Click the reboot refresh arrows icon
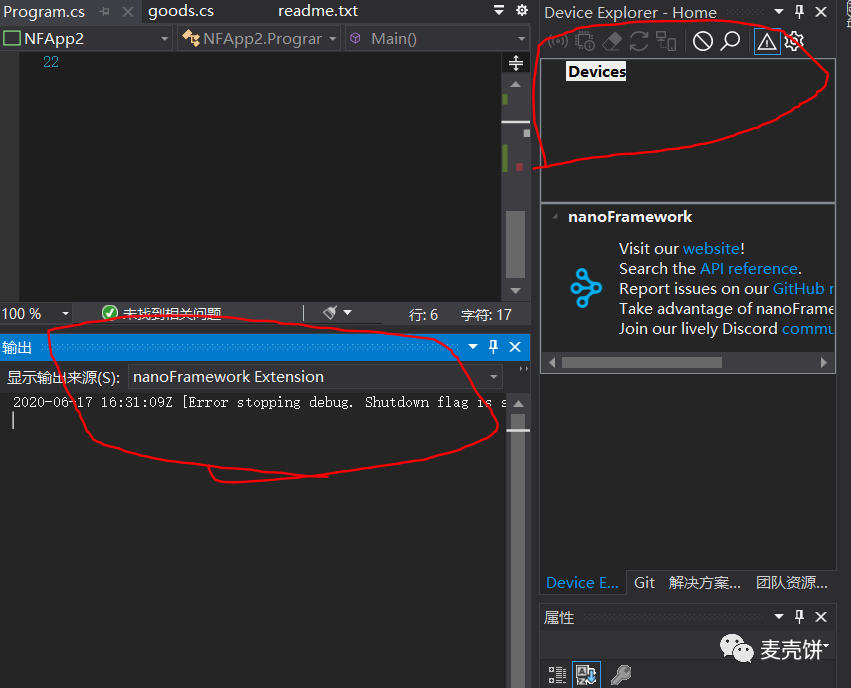 click(x=639, y=41)
